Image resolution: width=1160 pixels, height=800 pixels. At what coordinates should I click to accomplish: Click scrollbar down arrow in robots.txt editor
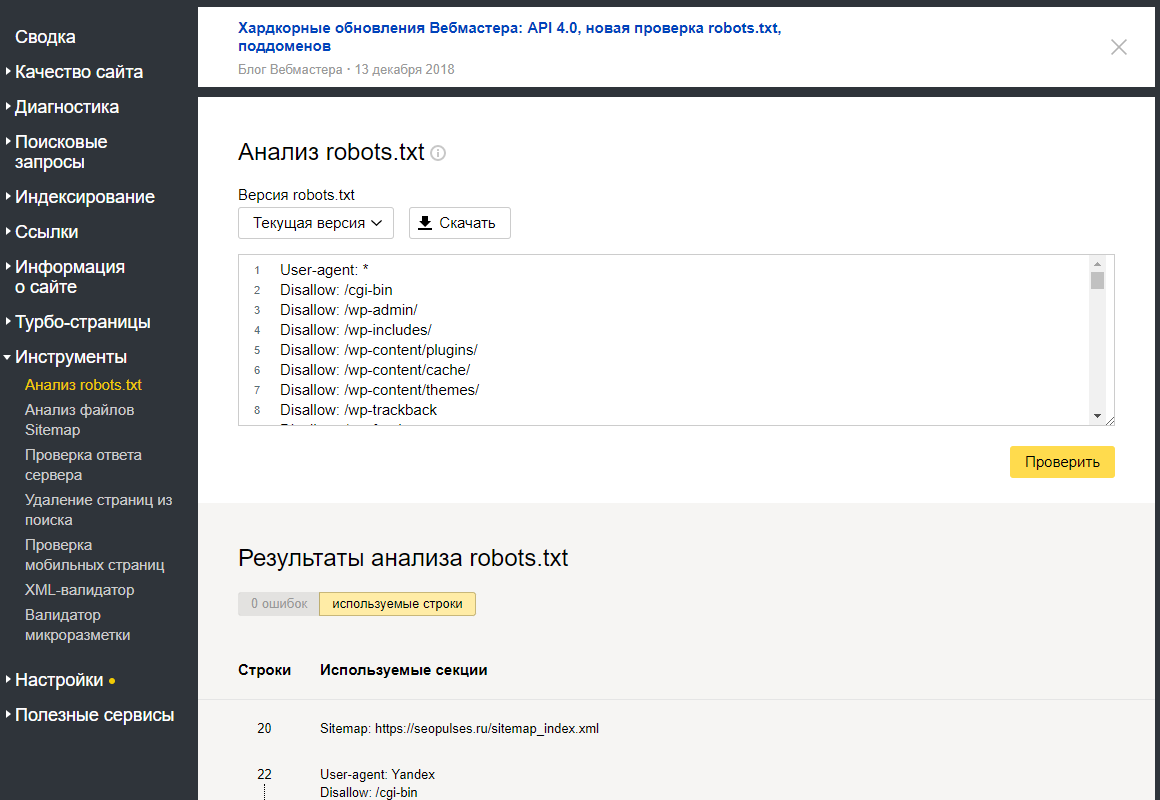click(x=1097, y=416)
